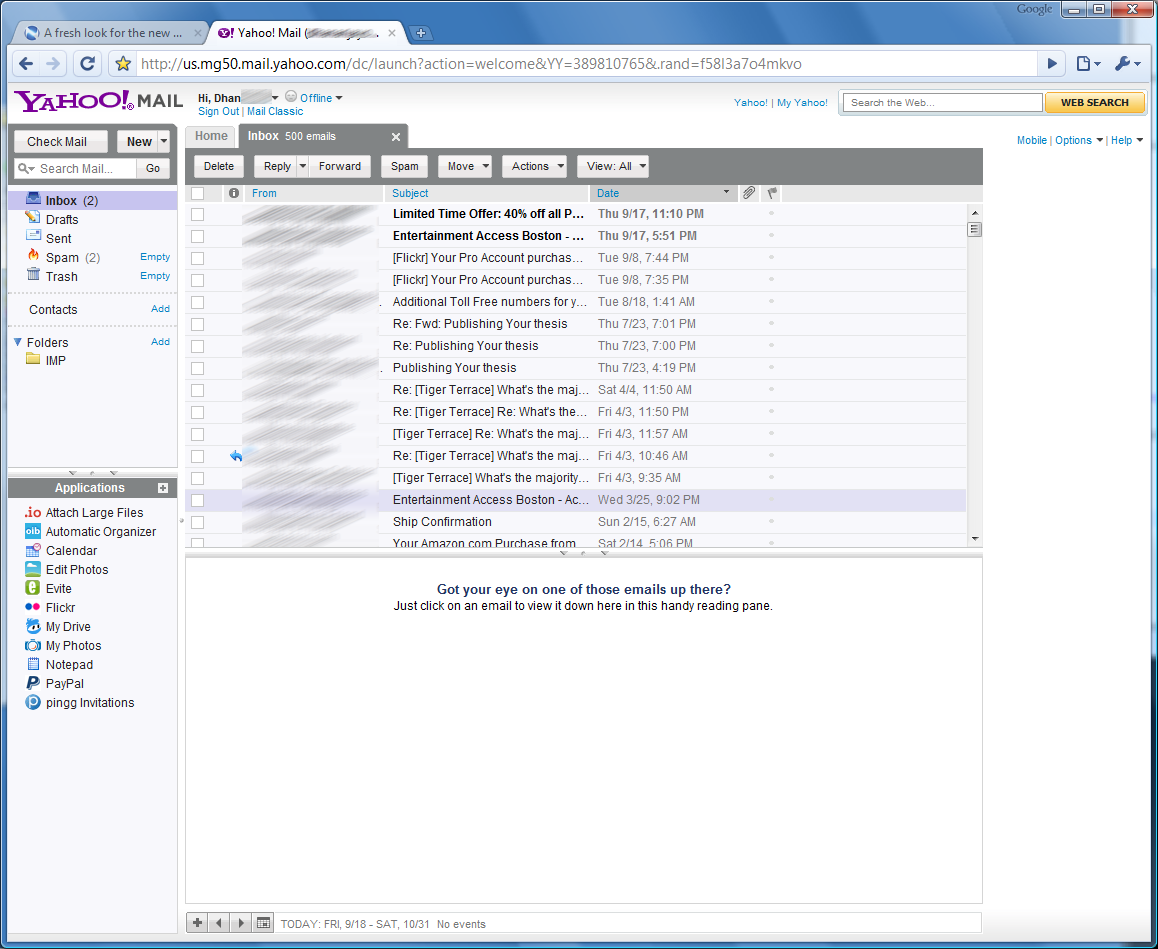
Task: Click the Mail Classic link
Action: coord(275,112)
